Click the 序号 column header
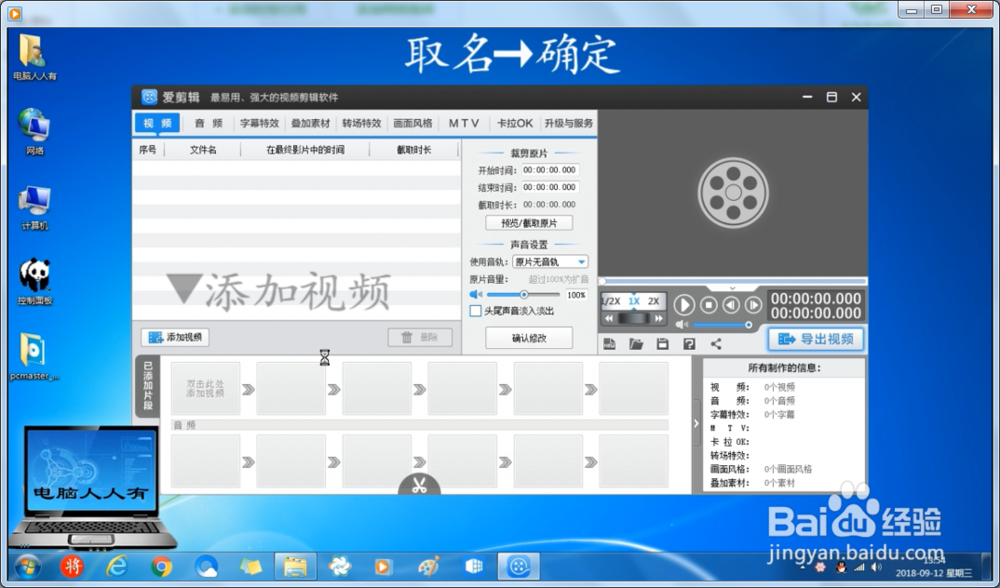 [147, 150]
